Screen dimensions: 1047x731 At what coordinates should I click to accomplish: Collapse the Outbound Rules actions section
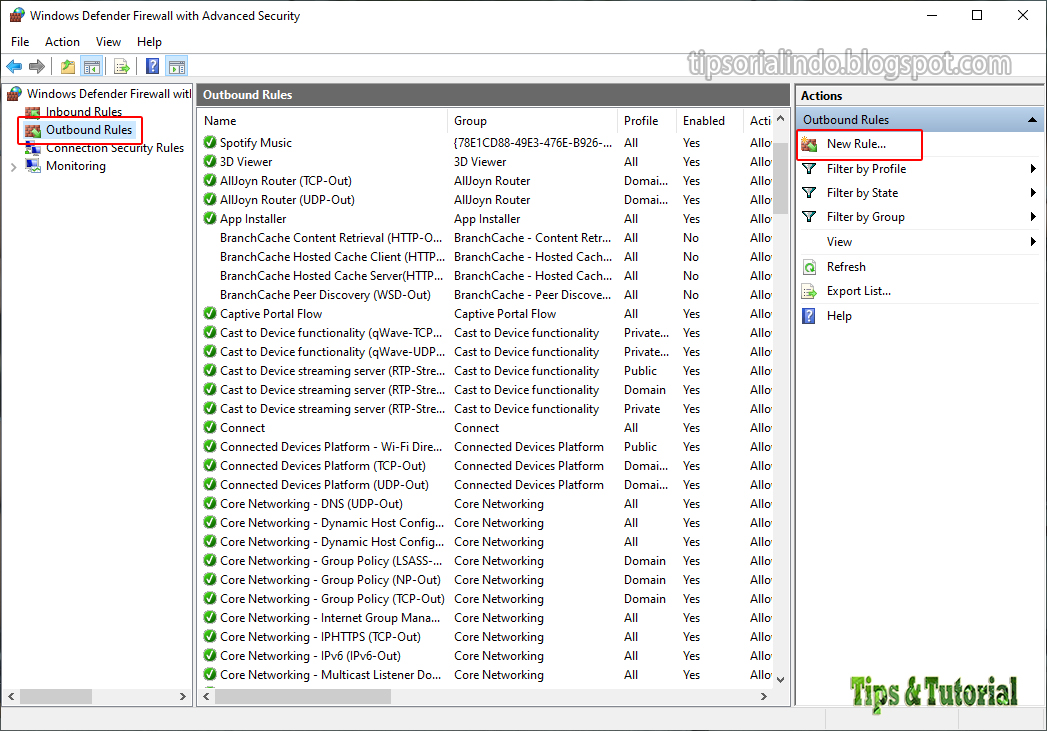(x=1031, y=119)
